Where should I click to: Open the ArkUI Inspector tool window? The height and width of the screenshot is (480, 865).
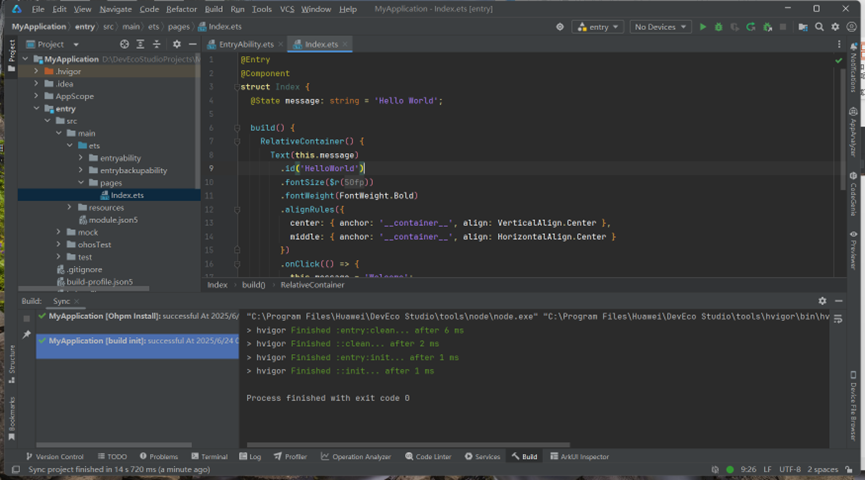click(x=580, y=456)
